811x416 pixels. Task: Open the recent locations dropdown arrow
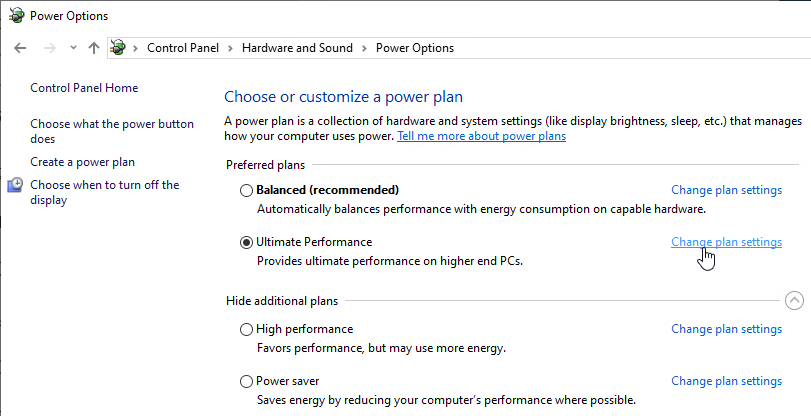click(73, 48)
